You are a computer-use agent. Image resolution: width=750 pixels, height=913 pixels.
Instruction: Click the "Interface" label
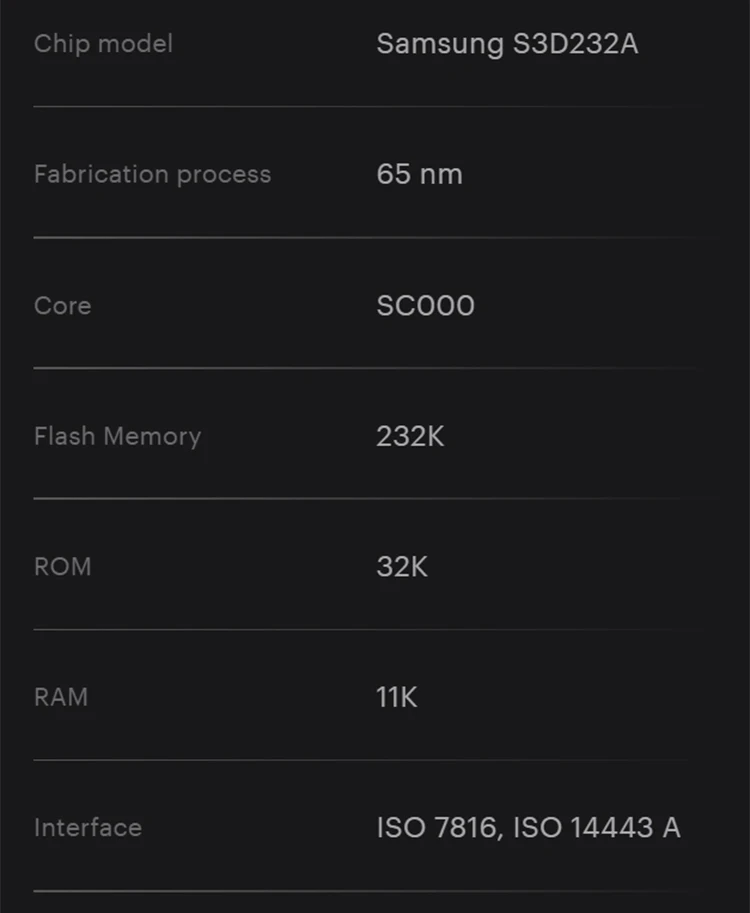click(88, 828)
